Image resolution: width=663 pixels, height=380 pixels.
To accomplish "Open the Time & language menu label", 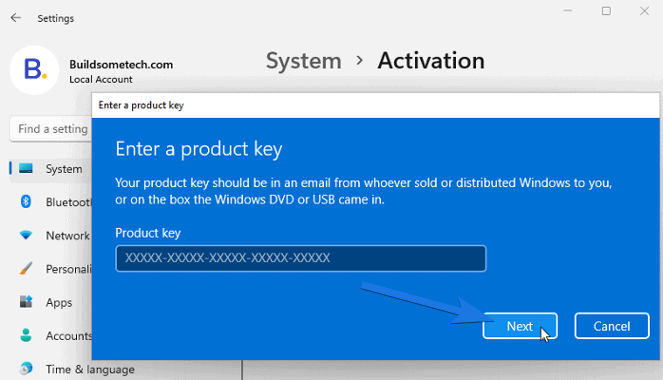I will [90, 369].
